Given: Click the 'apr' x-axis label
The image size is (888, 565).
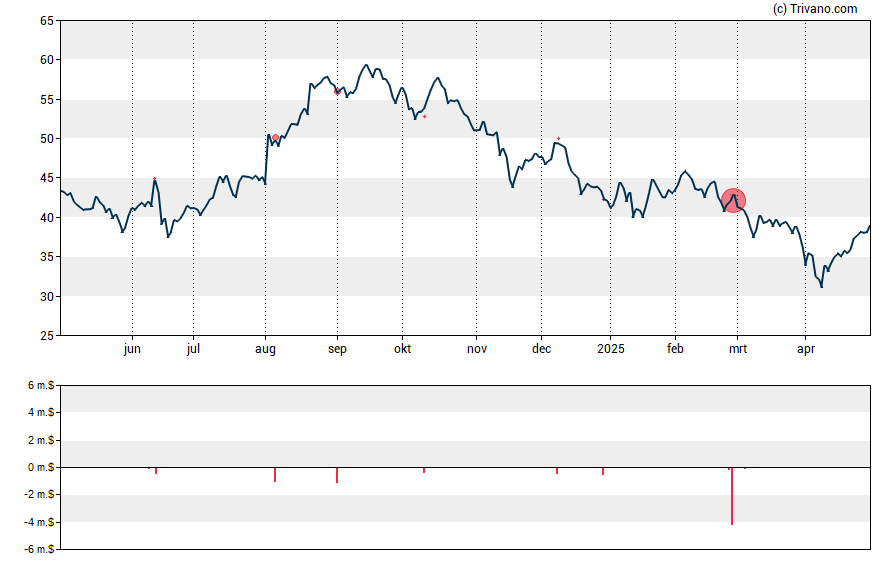Looking at the screenshot, I should pyautogui.click(x=806, y=349).
